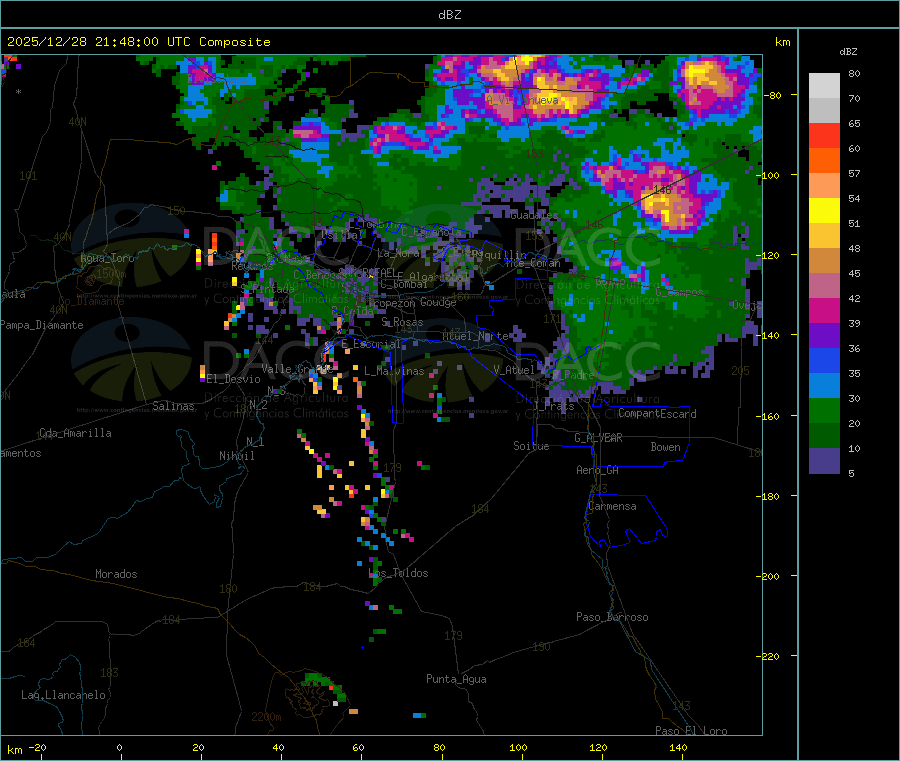Viewport: 900px width, 761px height.
Task: Click the 'Nihuil' map label
Action: click(x=236, y=456)
